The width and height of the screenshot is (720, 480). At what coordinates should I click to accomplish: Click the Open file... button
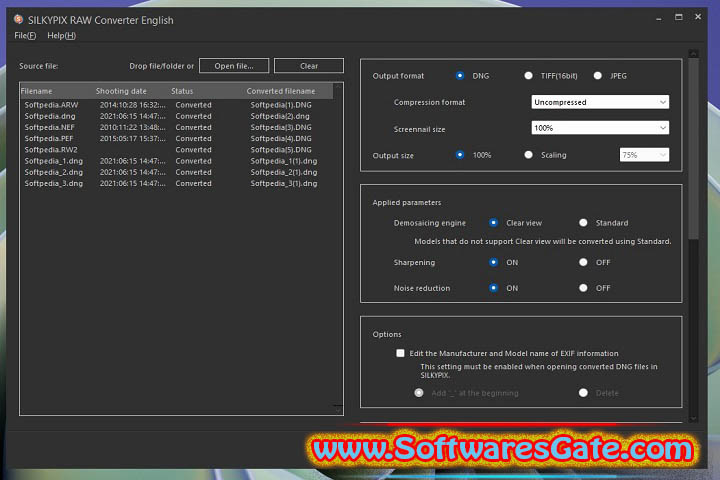[x=234, y=66]
